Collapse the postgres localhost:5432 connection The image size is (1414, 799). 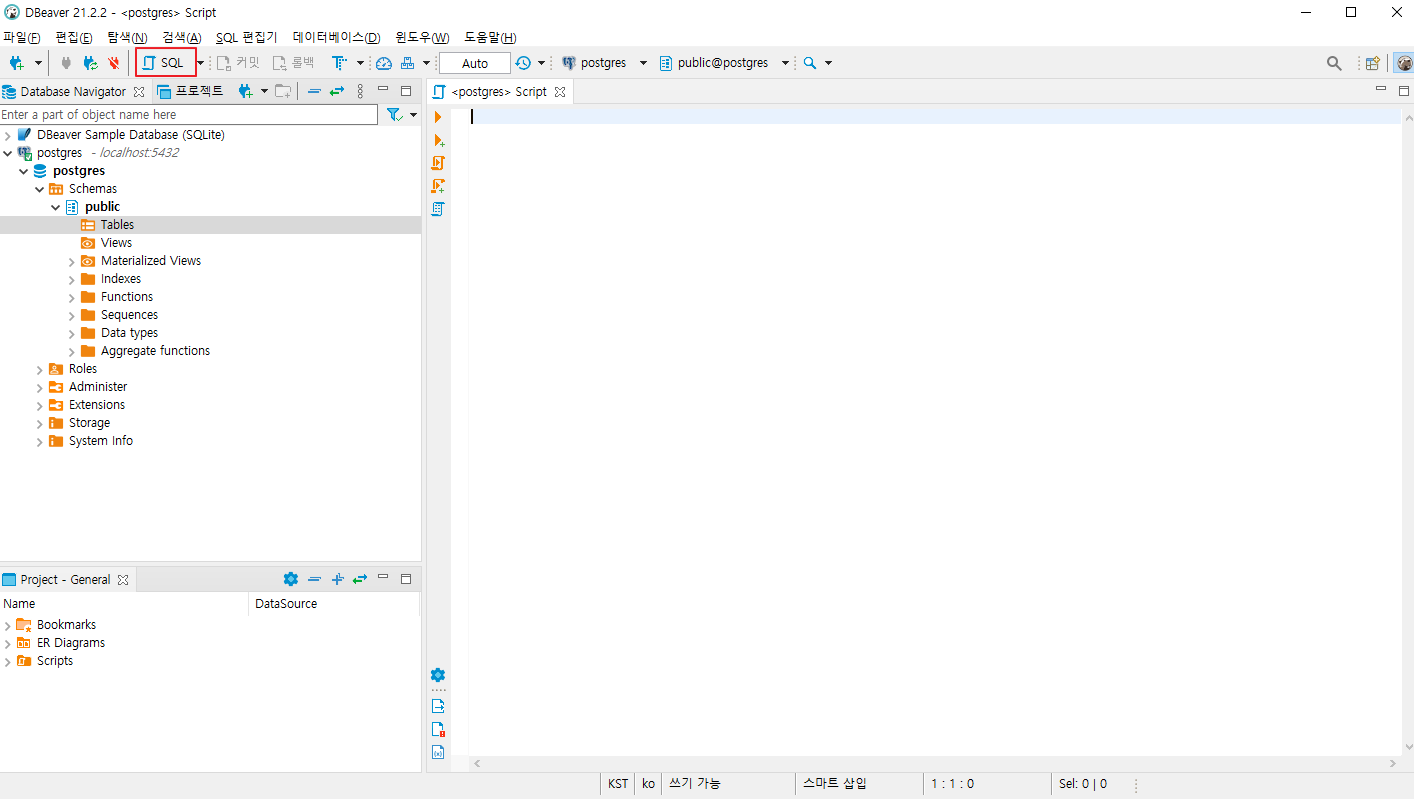[x=8, y=153]
